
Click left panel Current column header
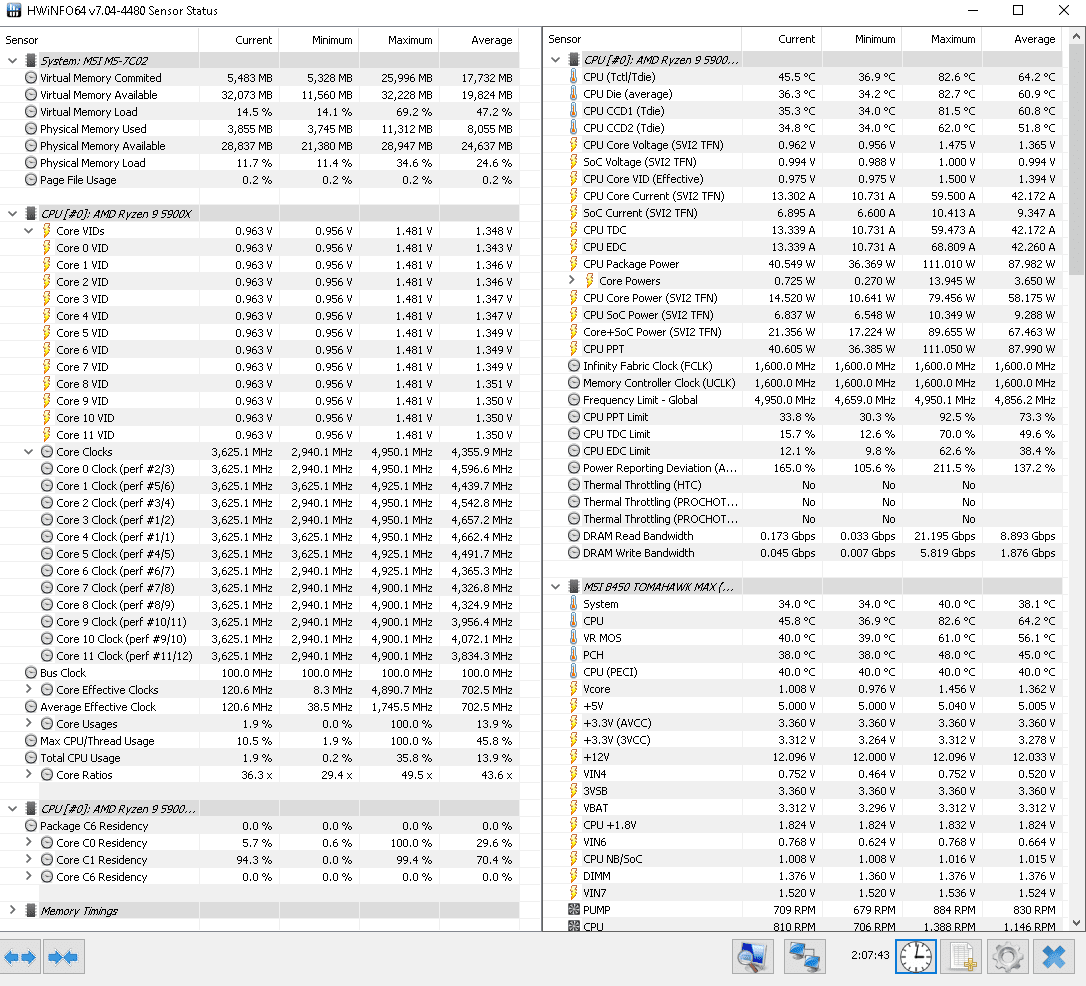(239, 40)
